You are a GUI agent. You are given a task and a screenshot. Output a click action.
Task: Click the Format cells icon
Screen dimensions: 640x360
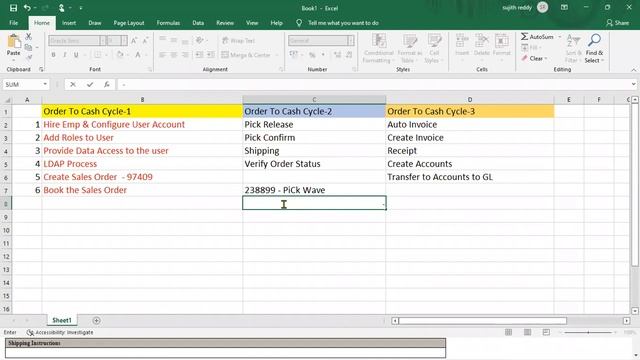pyautogui.click(x=502, y=41)
